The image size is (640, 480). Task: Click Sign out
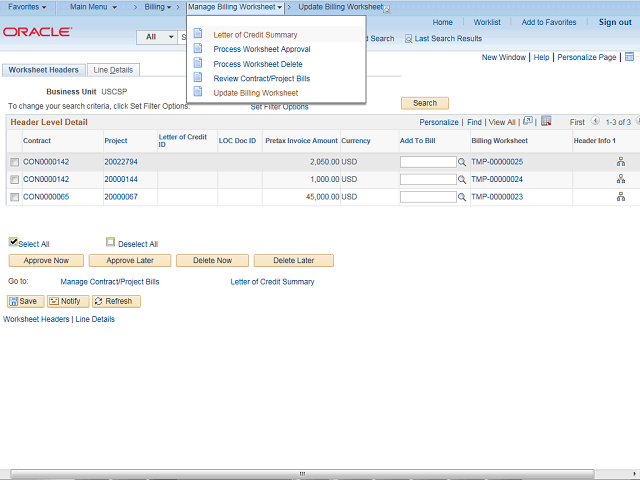tap(615, 22)
